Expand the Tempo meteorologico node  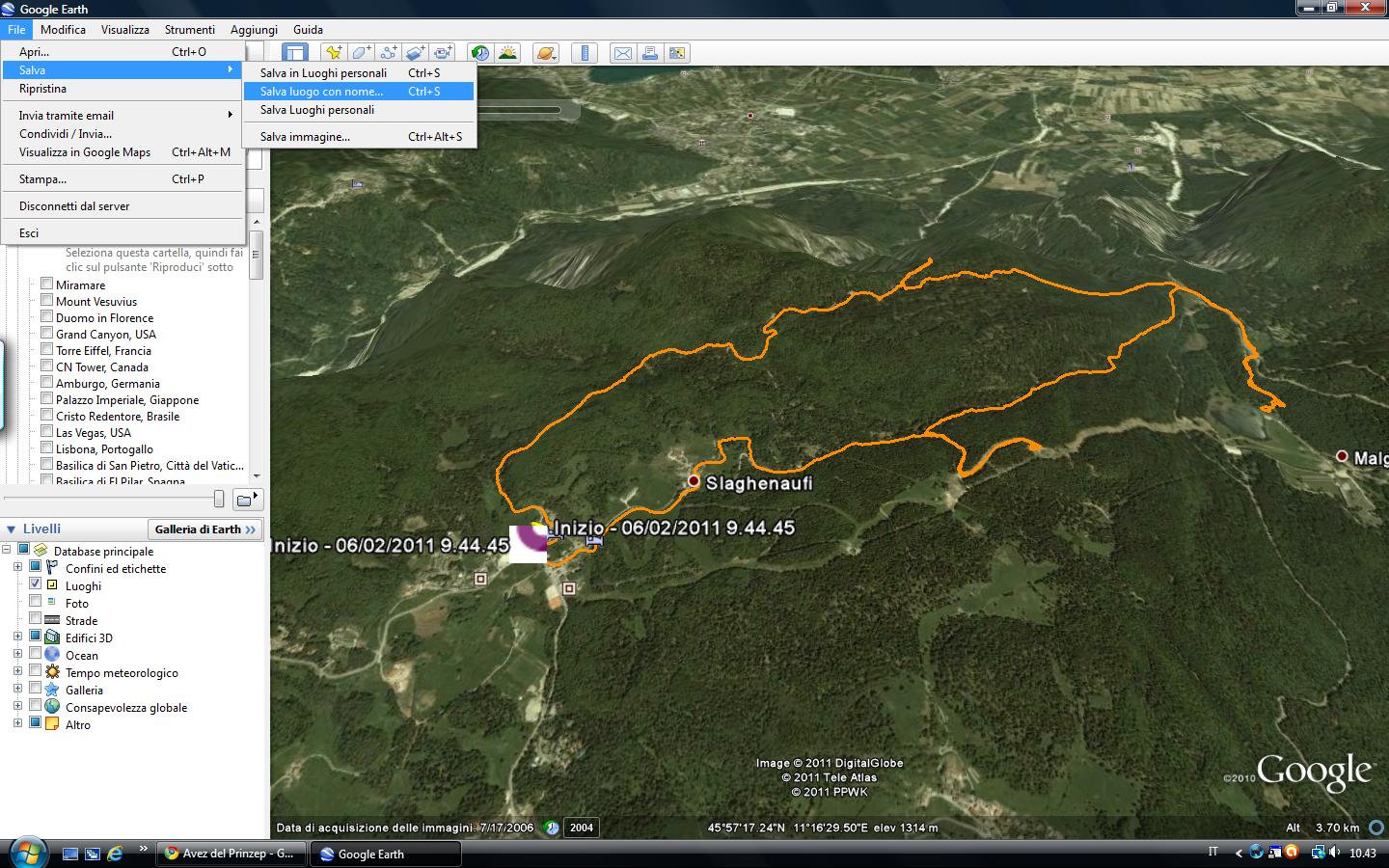click(x=17, y=672)
